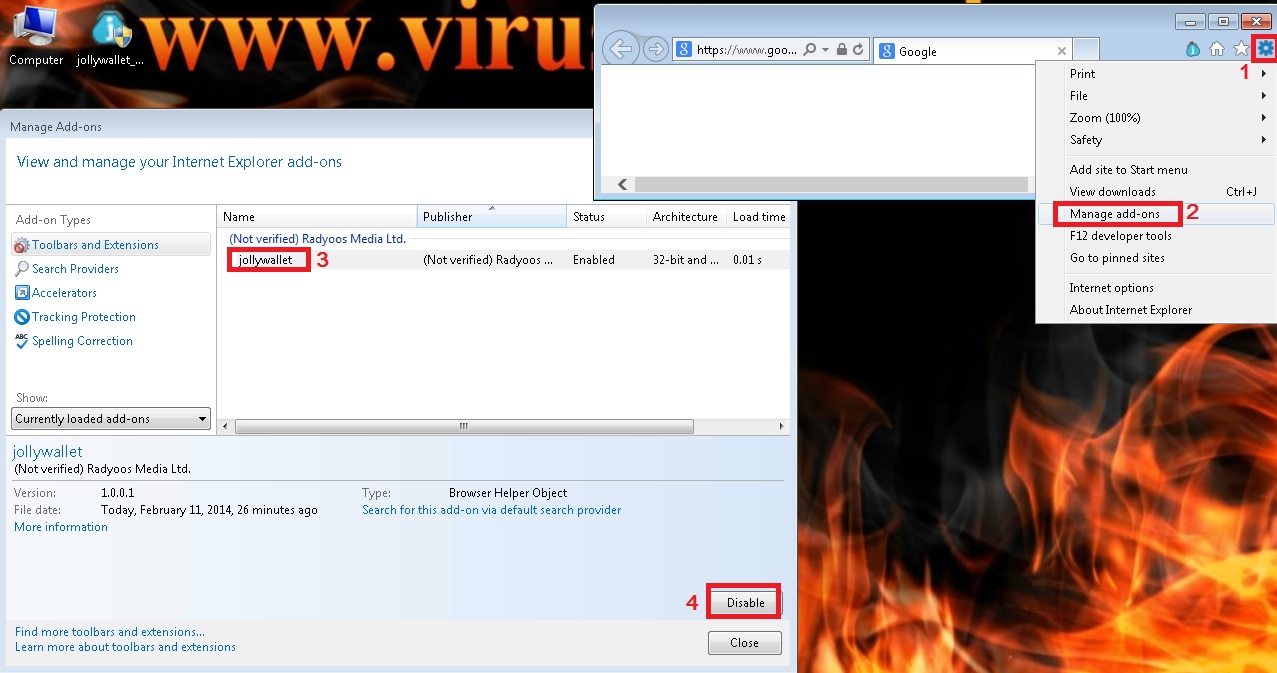Select the jollywallet add-on row

[x=504, y=260]
